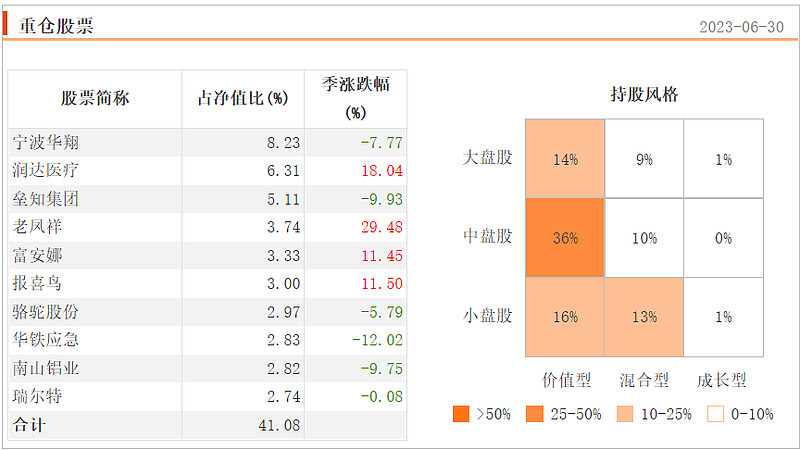Click the 持股风格 chart title

[644, 95]
